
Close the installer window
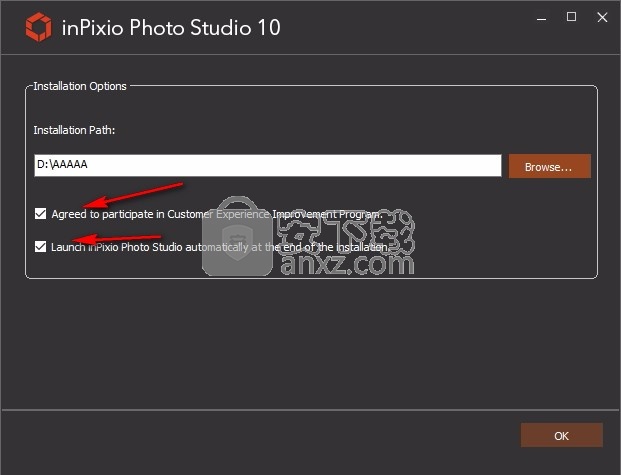[x=602, y=17]
